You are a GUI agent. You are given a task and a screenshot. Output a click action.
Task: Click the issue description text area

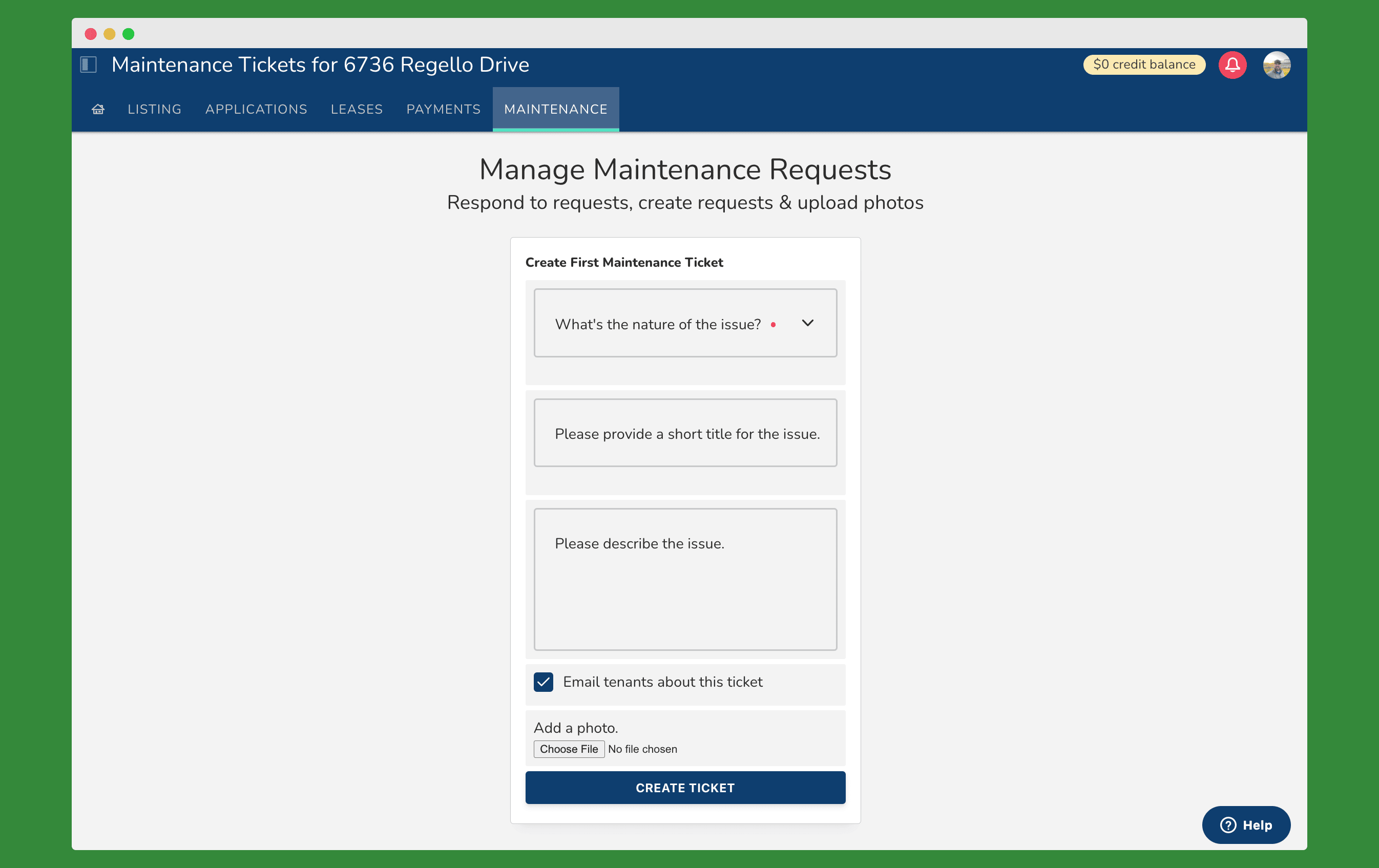pyautogui.click(x=685, y=578)
